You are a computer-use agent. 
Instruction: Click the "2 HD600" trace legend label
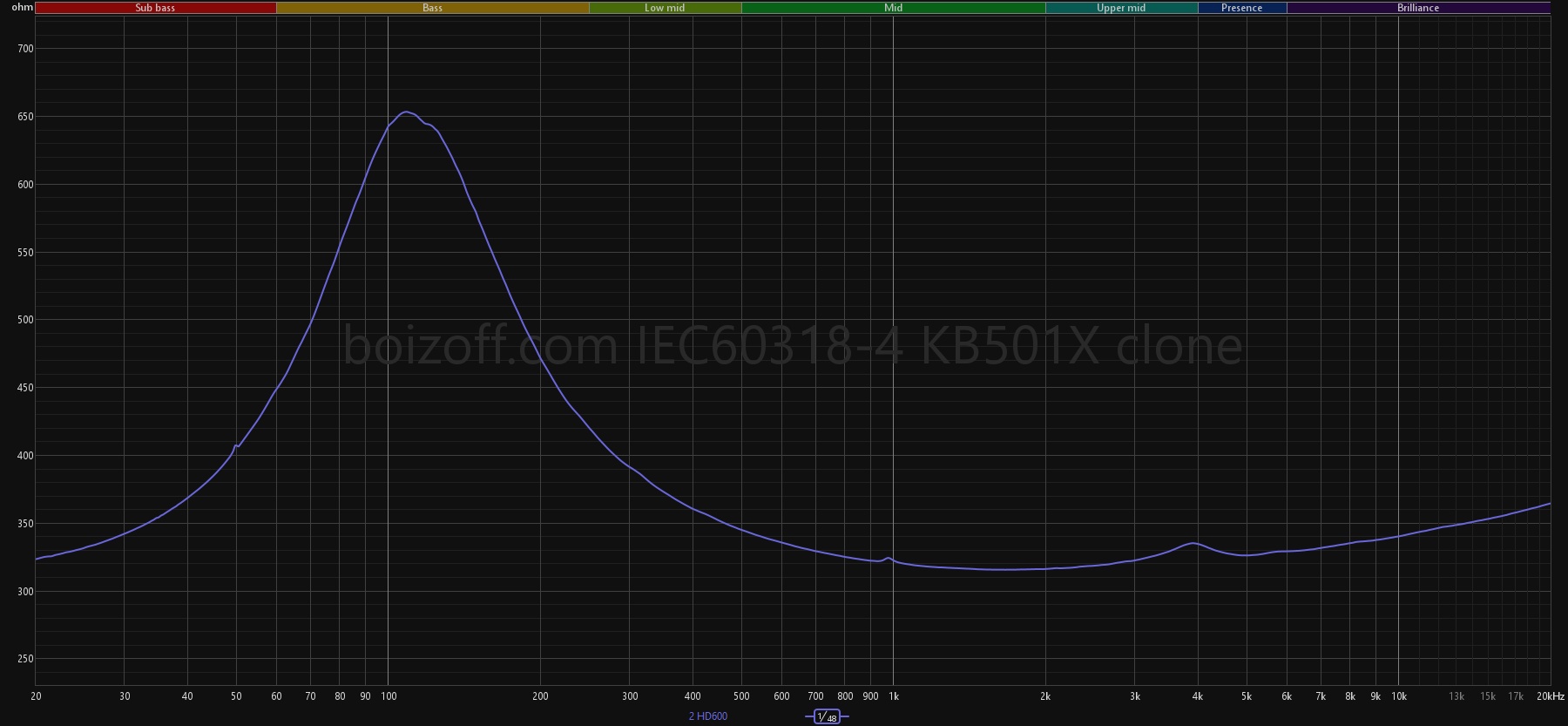click(707, 716)
